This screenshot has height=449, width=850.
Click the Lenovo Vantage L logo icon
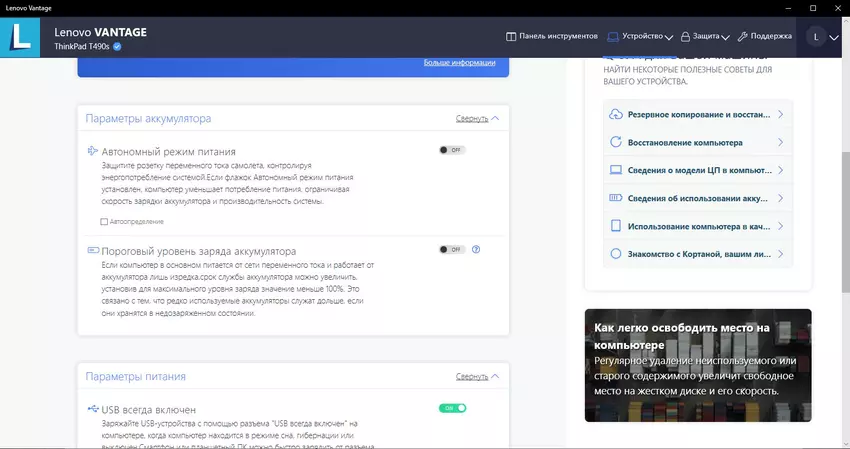tap(20, 37)
